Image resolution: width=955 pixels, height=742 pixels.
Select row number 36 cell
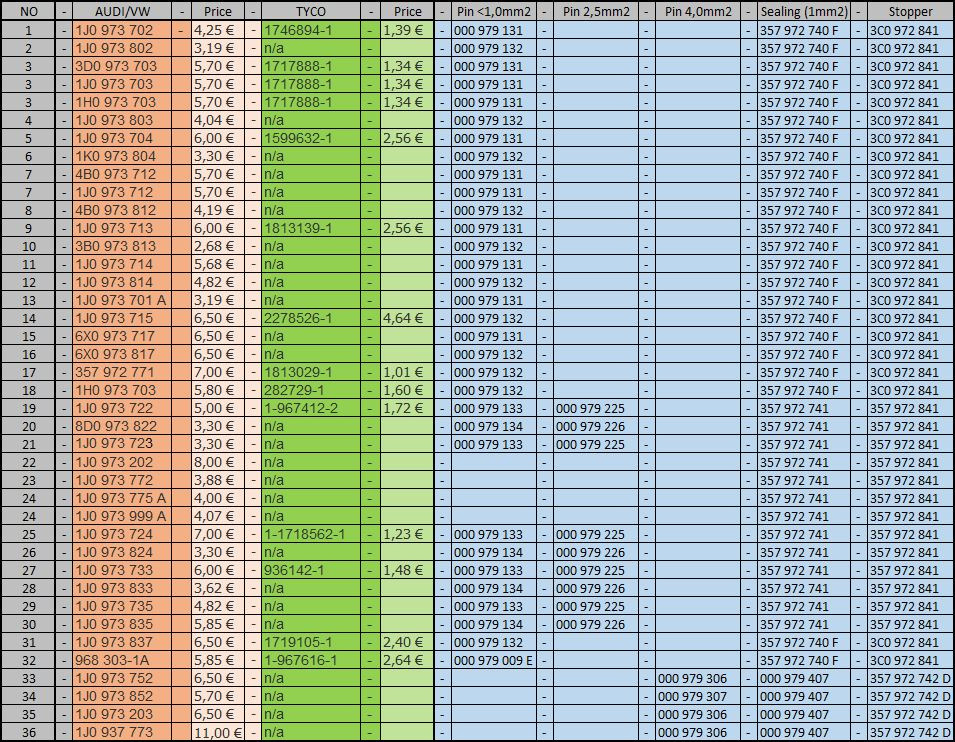[x=29, y=733]
